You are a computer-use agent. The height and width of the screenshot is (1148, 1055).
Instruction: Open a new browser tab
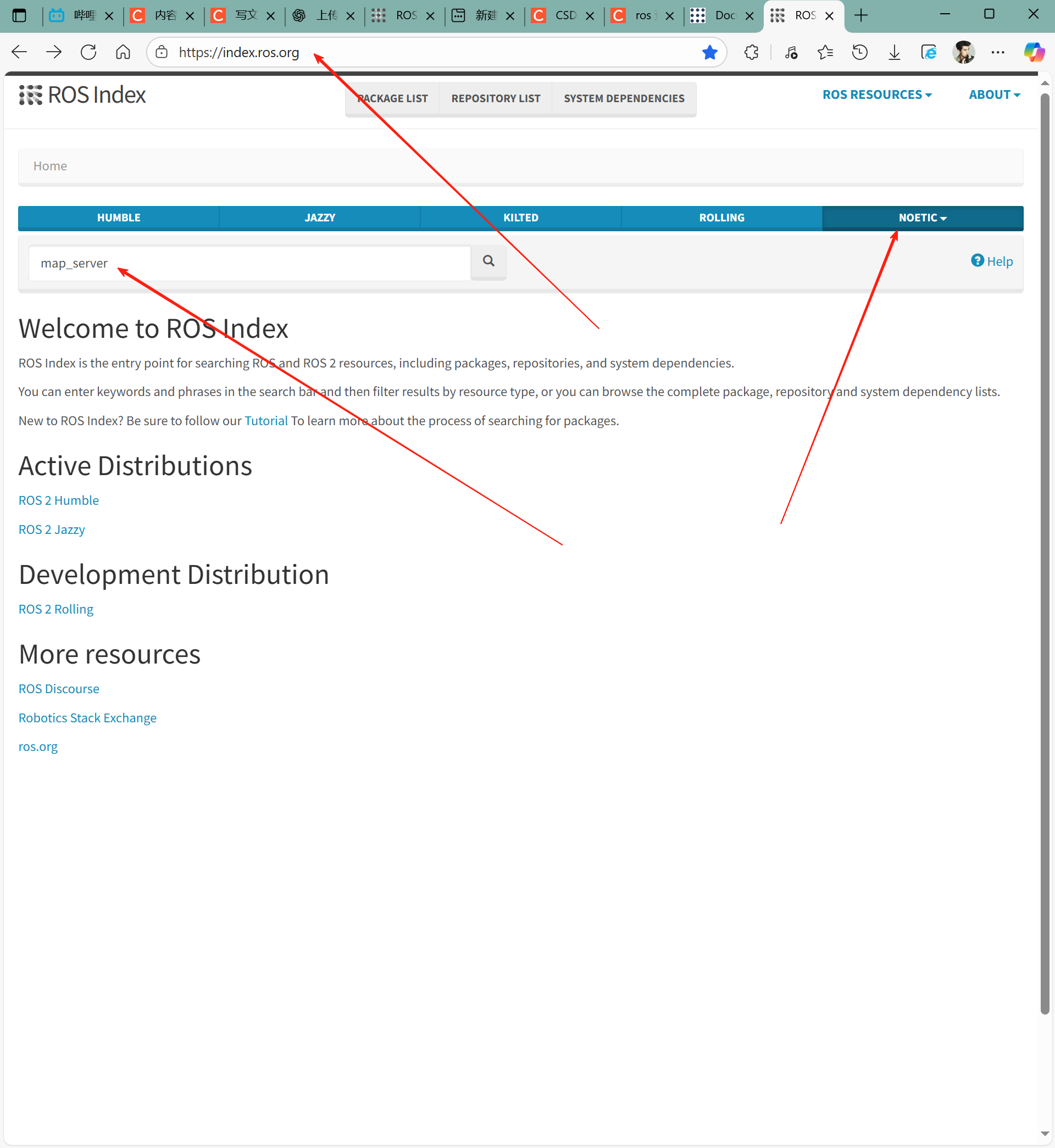click(x=861, y=15)
